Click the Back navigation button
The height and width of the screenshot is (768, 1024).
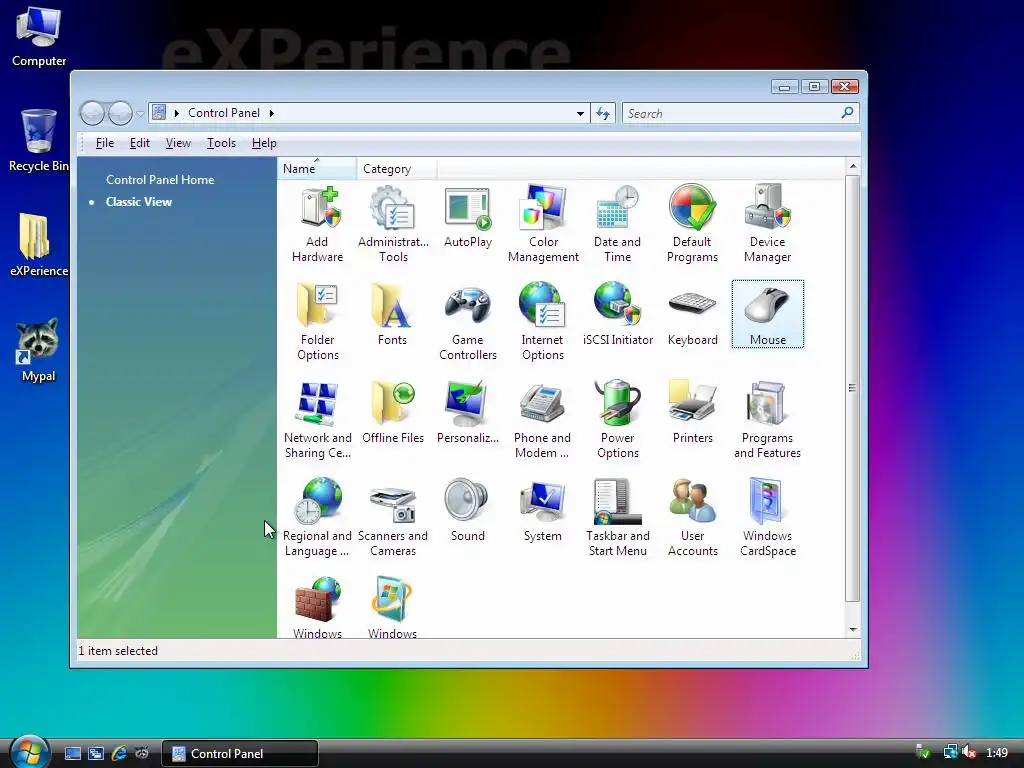tap(92, 114)
